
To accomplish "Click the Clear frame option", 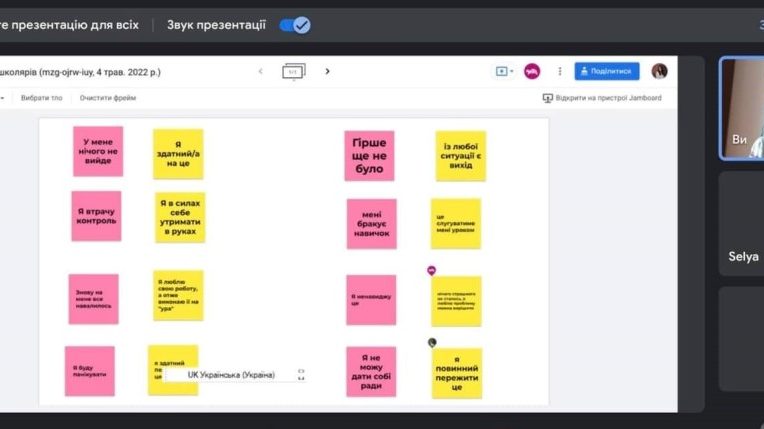I will (108, 98).
